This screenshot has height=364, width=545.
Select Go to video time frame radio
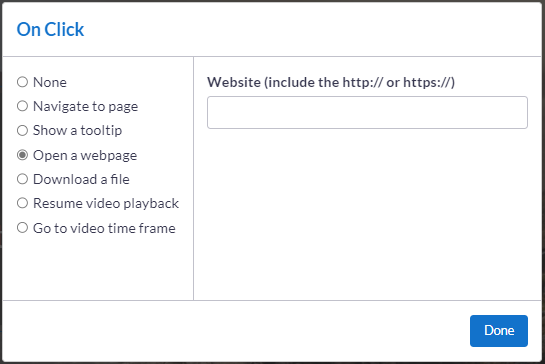click(x=22, y=228)
